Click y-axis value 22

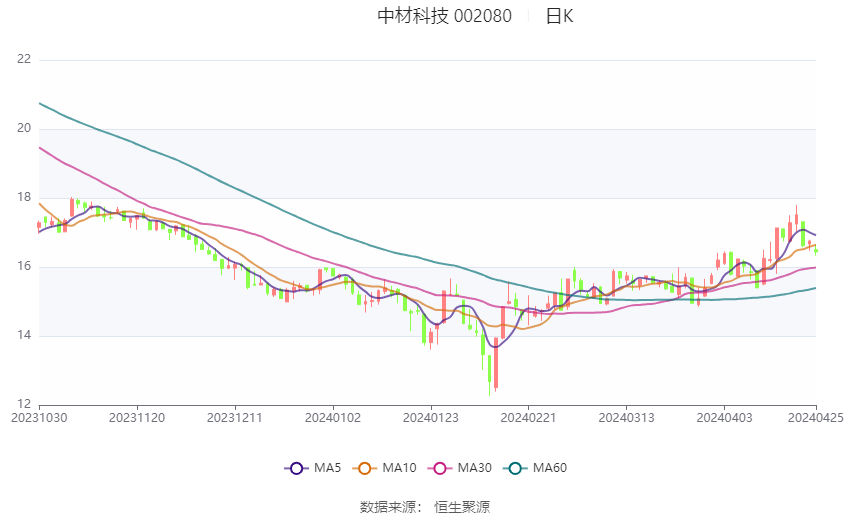point(24,59)
